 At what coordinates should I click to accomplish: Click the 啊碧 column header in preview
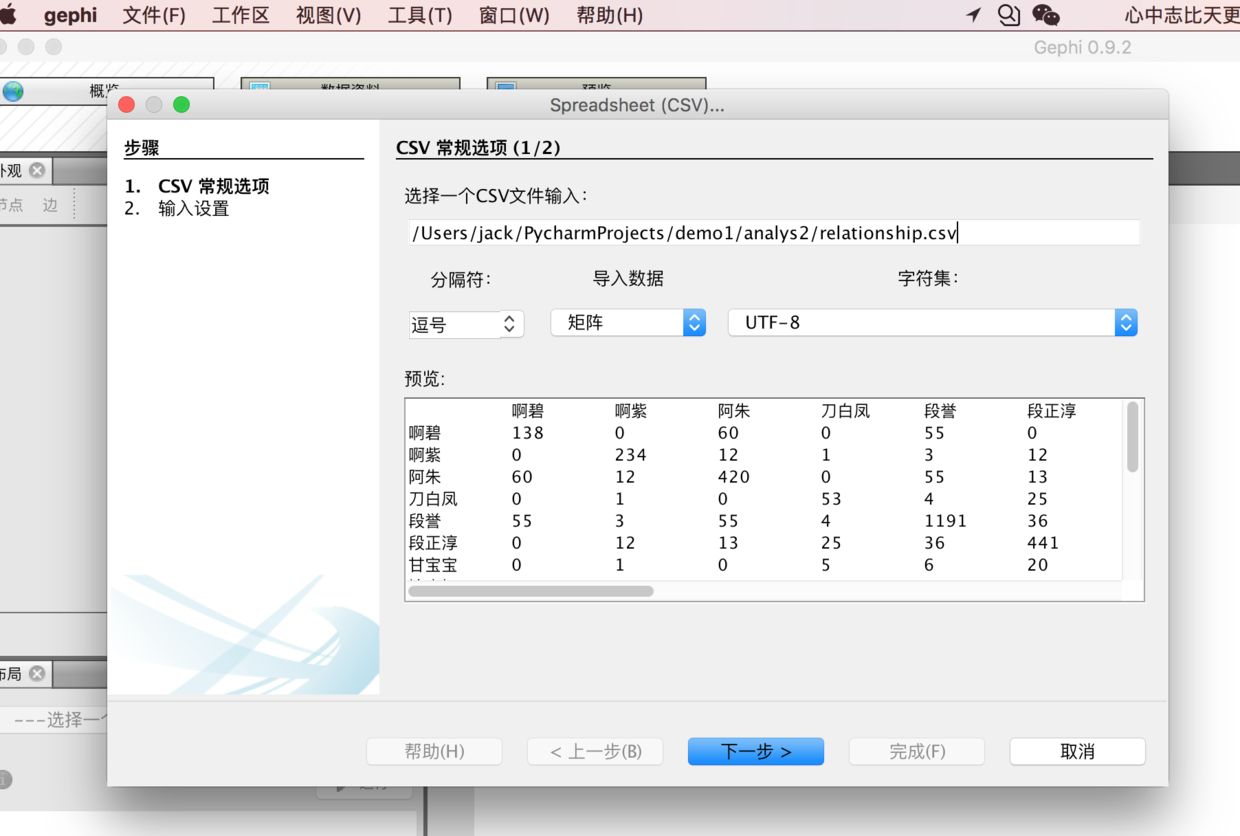(x=528, y=411)
